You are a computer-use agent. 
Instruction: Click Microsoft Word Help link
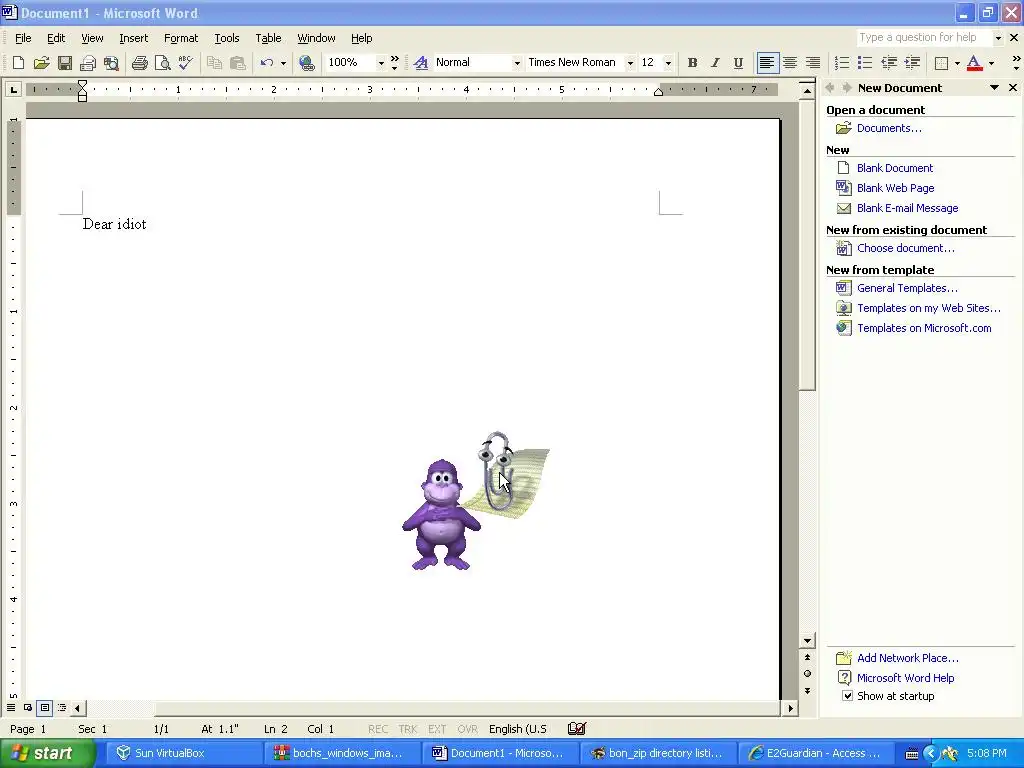905,678
